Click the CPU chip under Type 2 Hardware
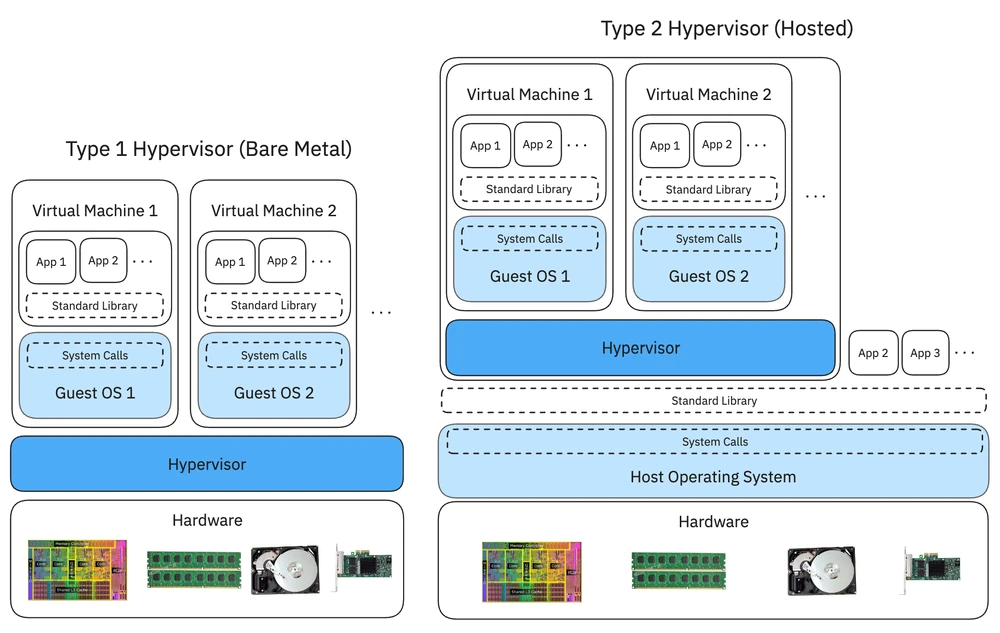 click(x=531, y=567)
